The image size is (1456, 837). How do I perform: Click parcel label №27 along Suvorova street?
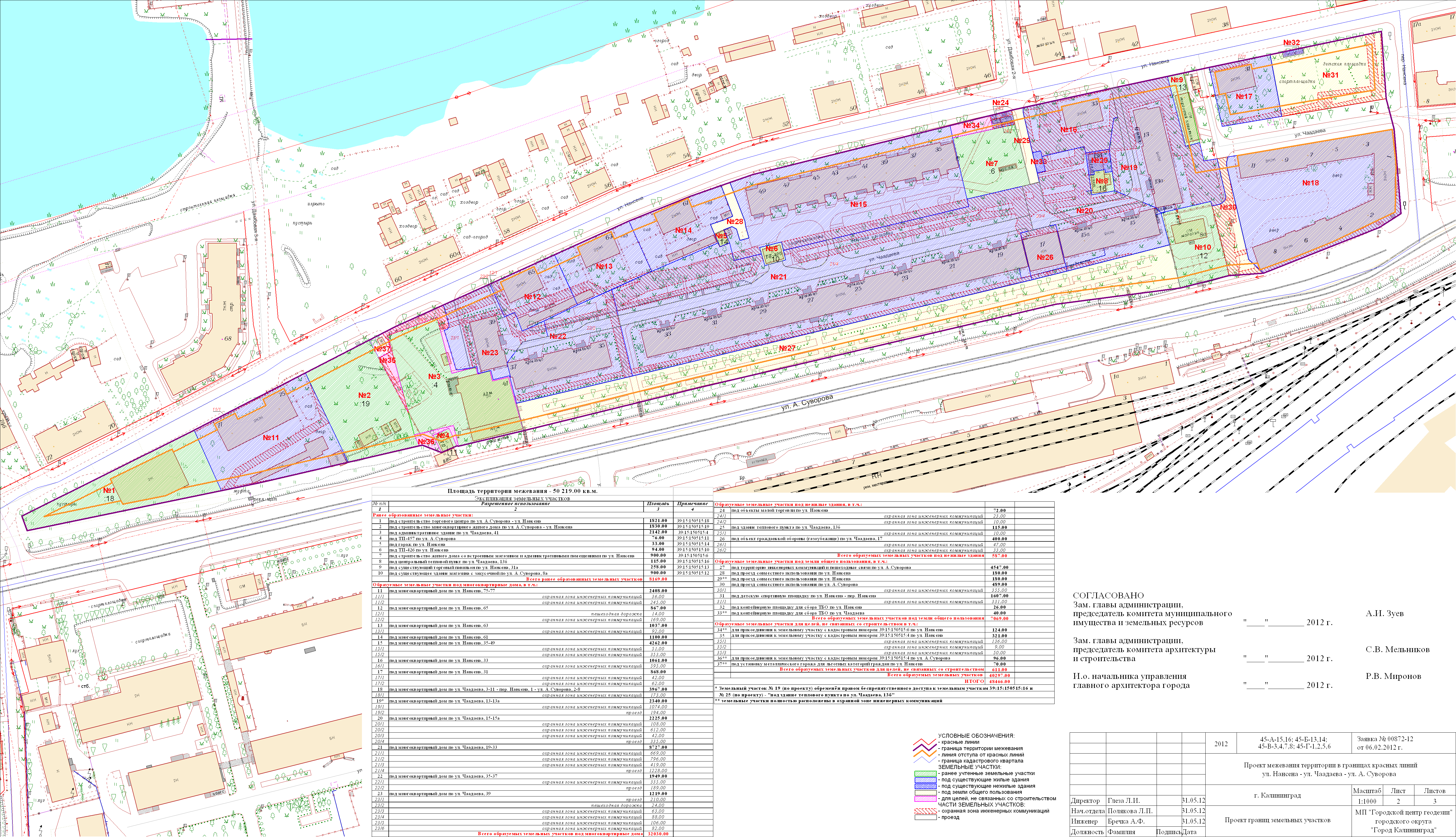pos(787,348)
